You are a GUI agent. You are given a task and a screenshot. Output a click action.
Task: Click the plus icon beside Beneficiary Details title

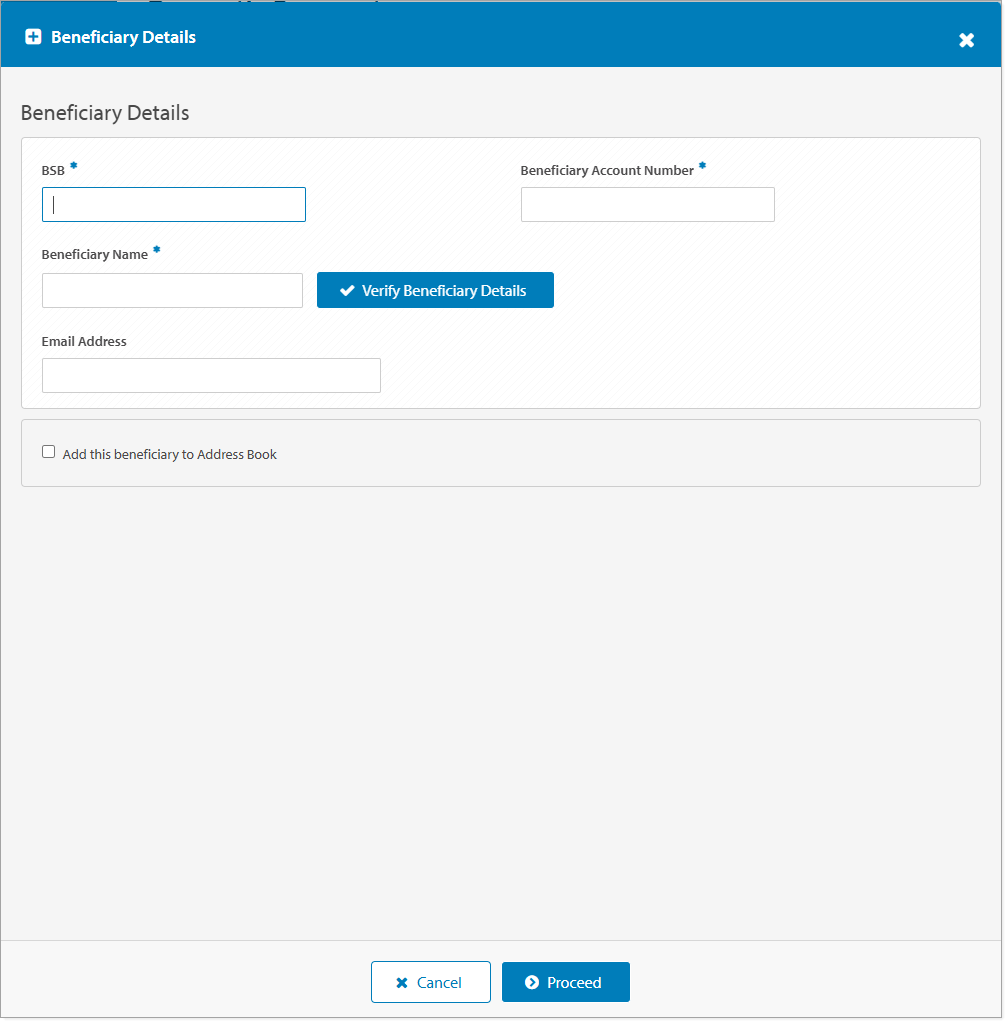coord(33,36)
